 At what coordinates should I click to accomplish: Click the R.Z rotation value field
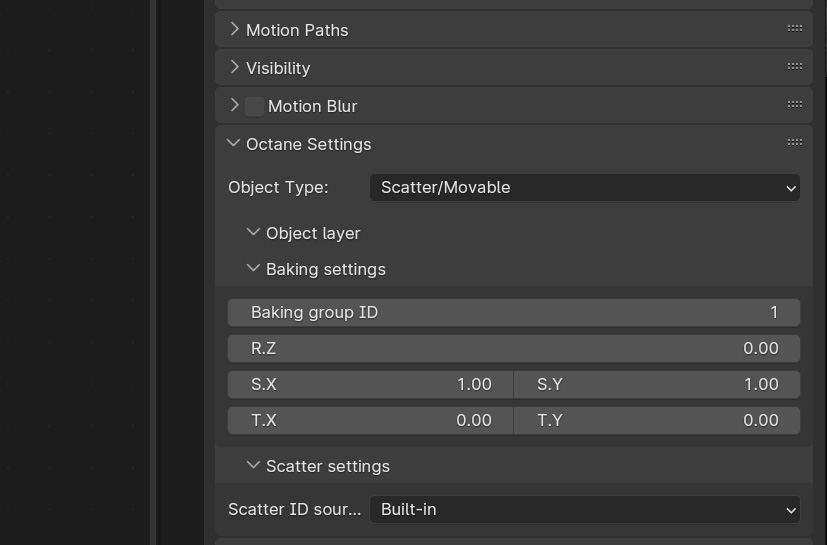coord(513,348)
